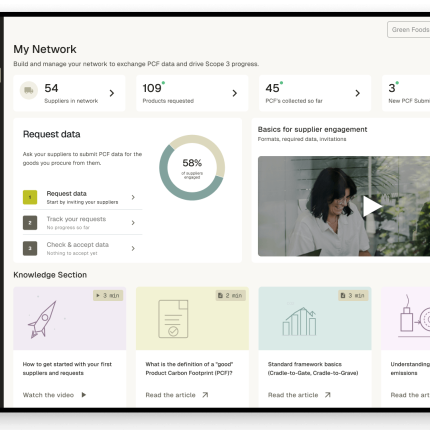Click the Knowledge Section heading

[50, 275]
